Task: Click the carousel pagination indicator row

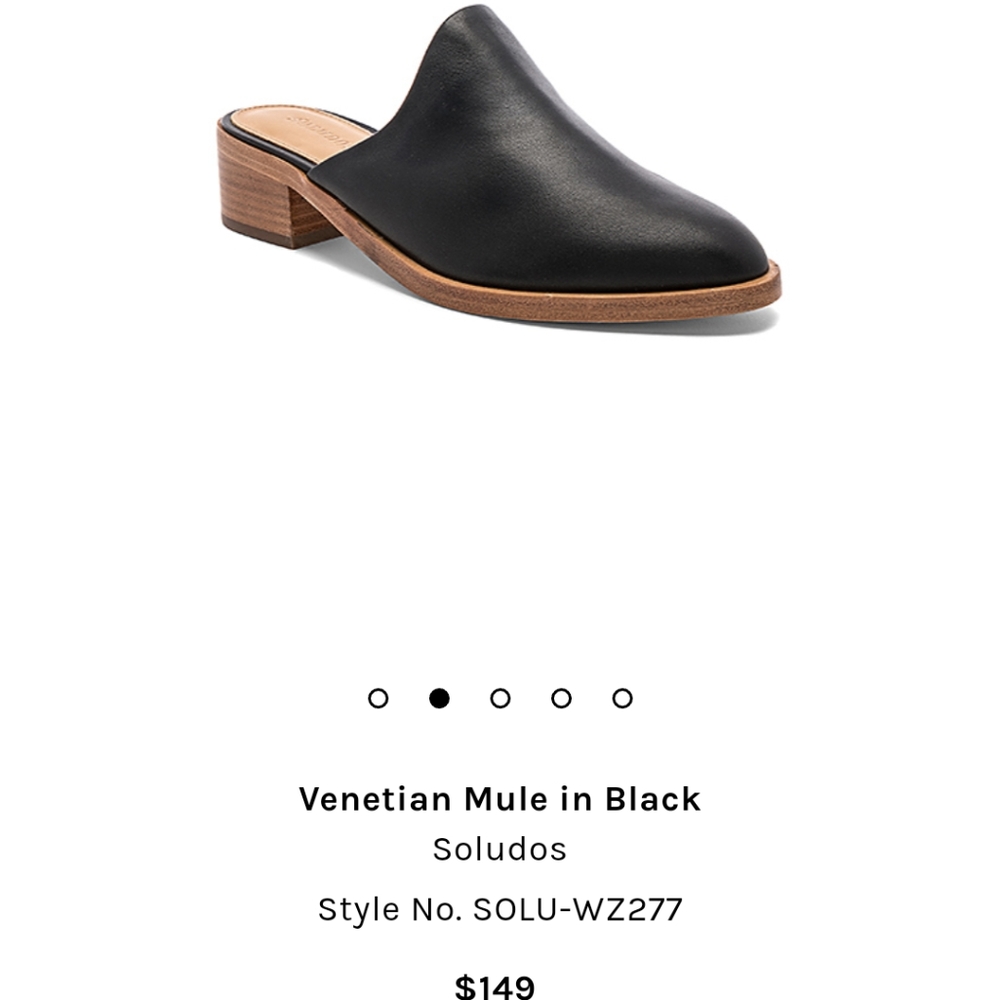Action: [x=500, y=697]
